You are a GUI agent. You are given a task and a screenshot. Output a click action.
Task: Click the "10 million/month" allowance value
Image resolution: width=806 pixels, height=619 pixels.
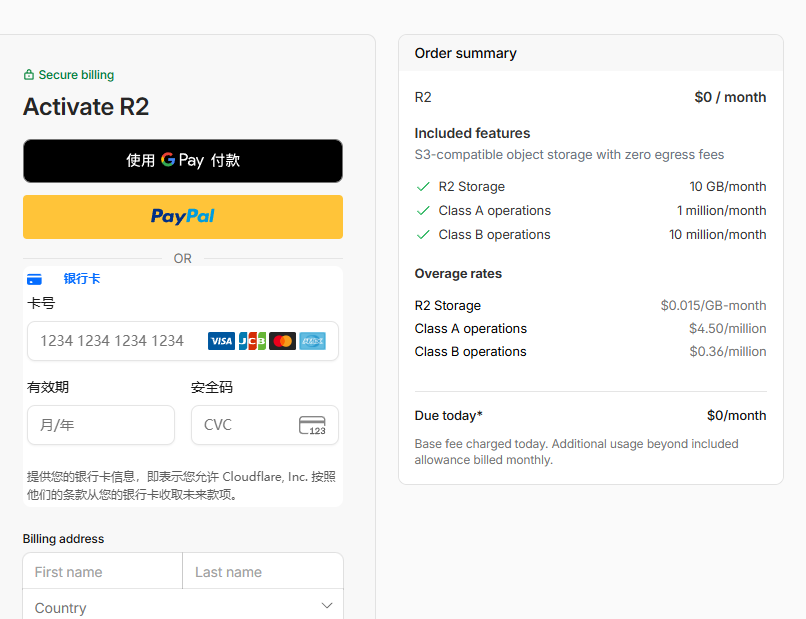coord(718,235)
